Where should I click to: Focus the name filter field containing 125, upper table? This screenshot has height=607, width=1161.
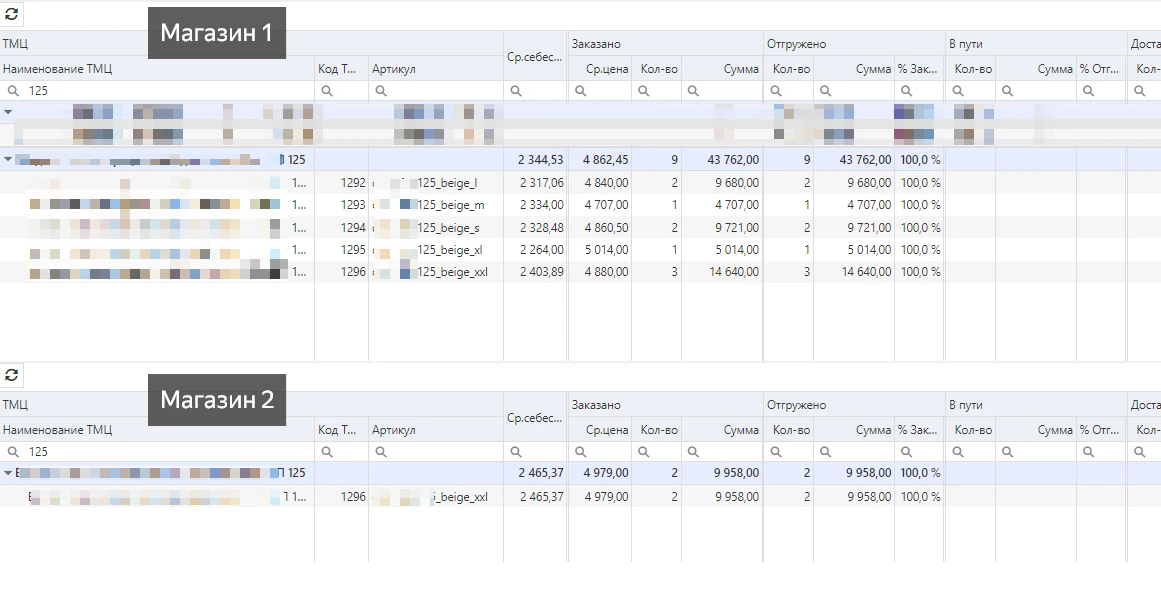pos(165,91)
